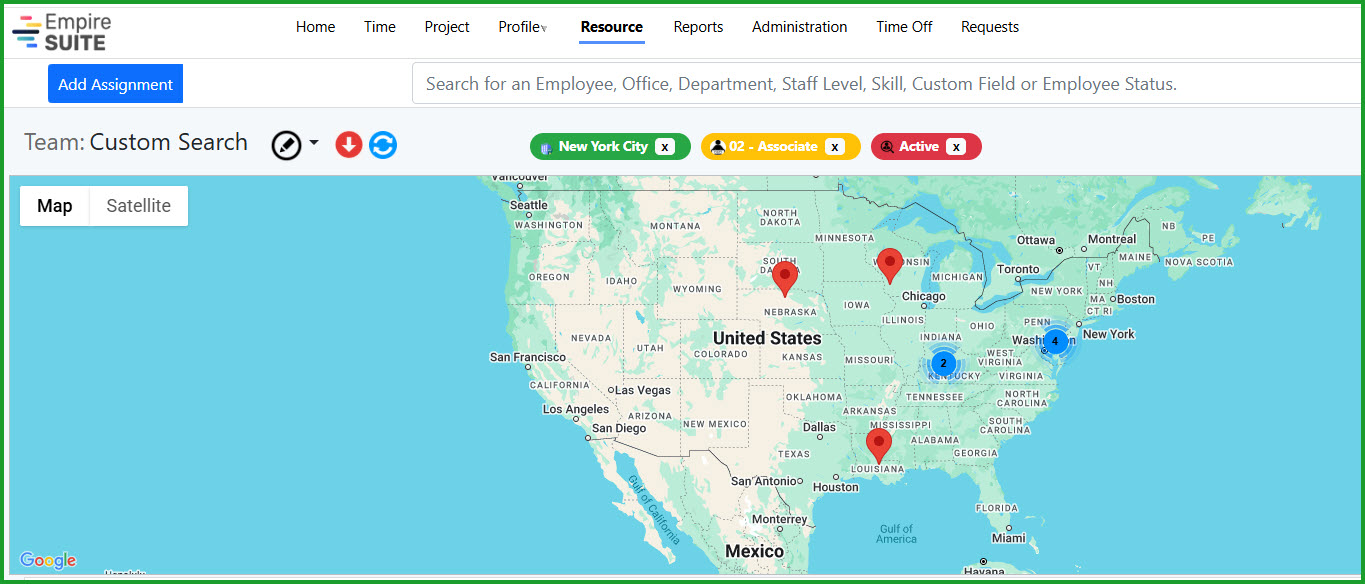Remove the 02 - Associate filter tag
This screenshot has width=1365, height=584.
[x=835, y=147]
